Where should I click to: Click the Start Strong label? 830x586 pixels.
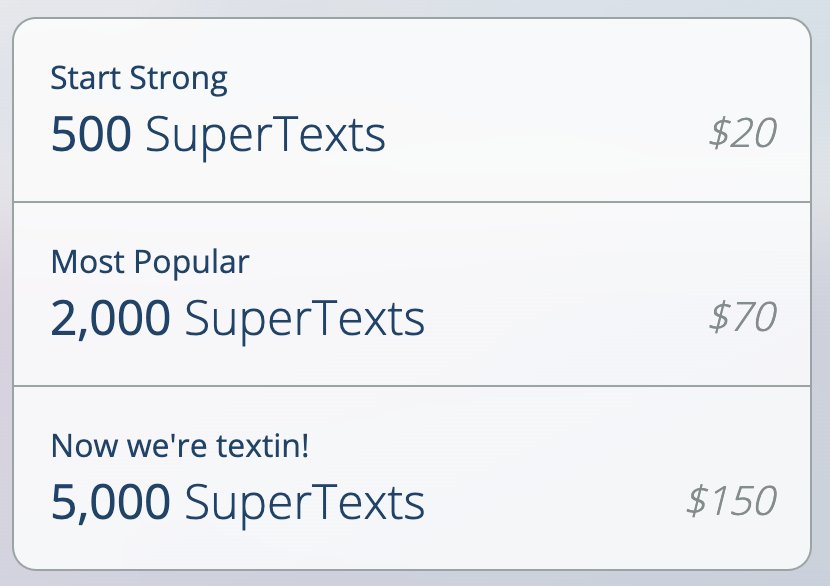(139, 78)
